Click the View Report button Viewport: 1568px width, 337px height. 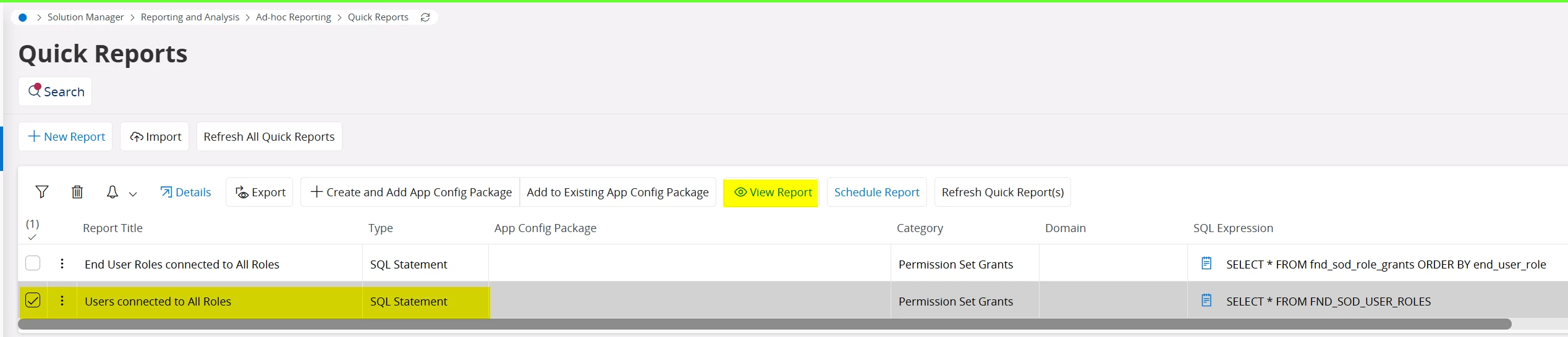pyautogui.click(x=773, y=193)
